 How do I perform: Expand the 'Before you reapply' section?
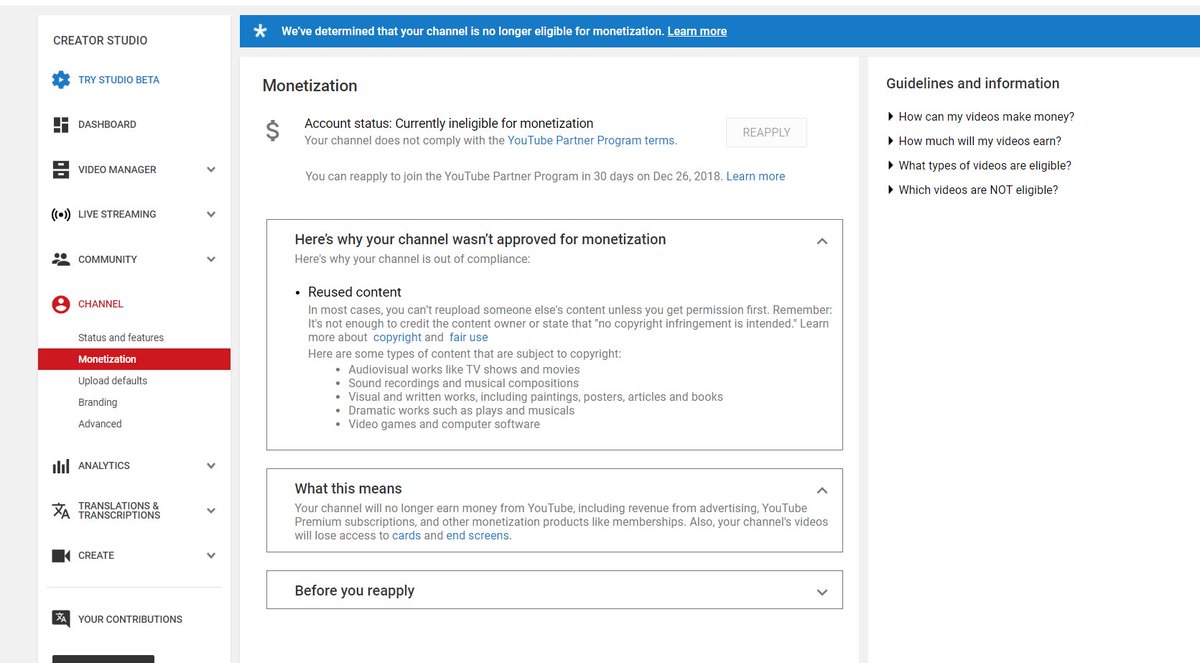click(822, 592)
